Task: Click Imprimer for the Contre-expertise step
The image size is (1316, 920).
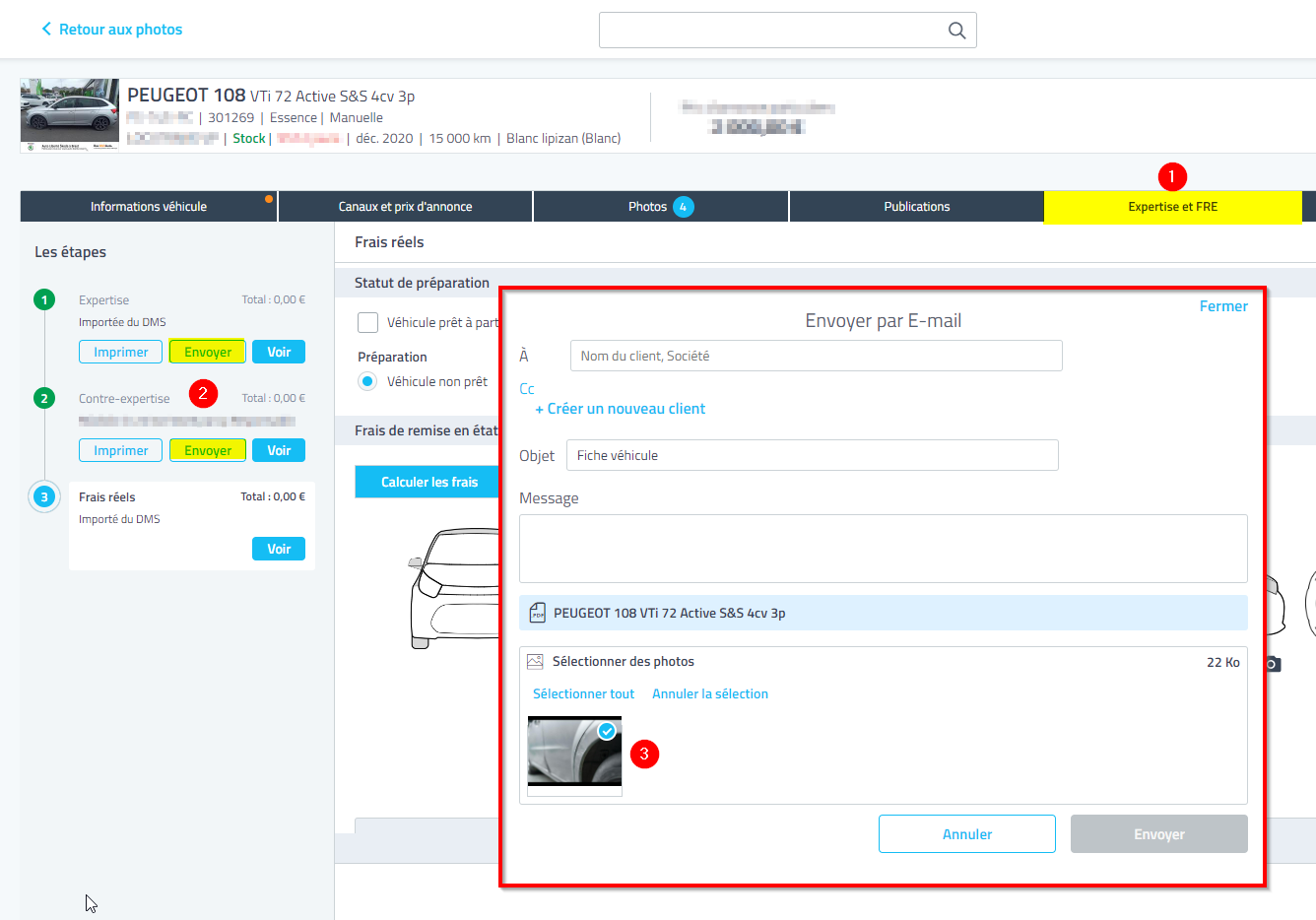Action: click(121, 450)
